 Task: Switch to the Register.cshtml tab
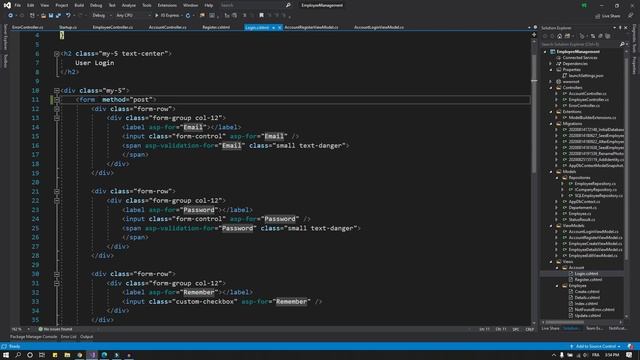click(216, 27)
